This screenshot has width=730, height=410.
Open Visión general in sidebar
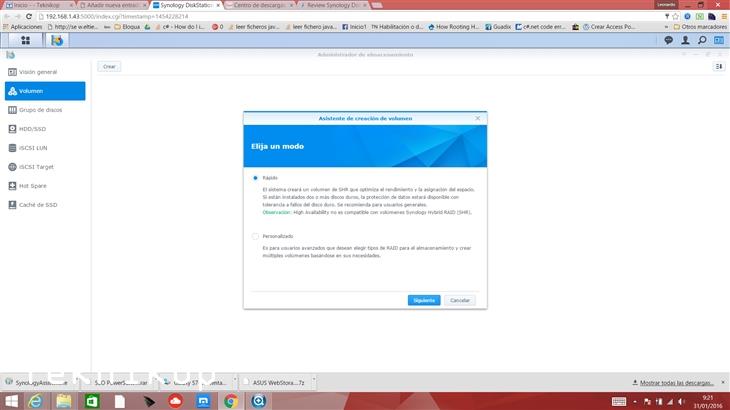tap(40, 72)
